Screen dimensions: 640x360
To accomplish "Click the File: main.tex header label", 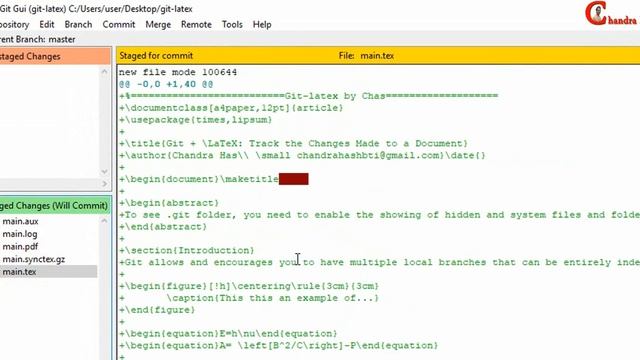I will click(366, 56).
